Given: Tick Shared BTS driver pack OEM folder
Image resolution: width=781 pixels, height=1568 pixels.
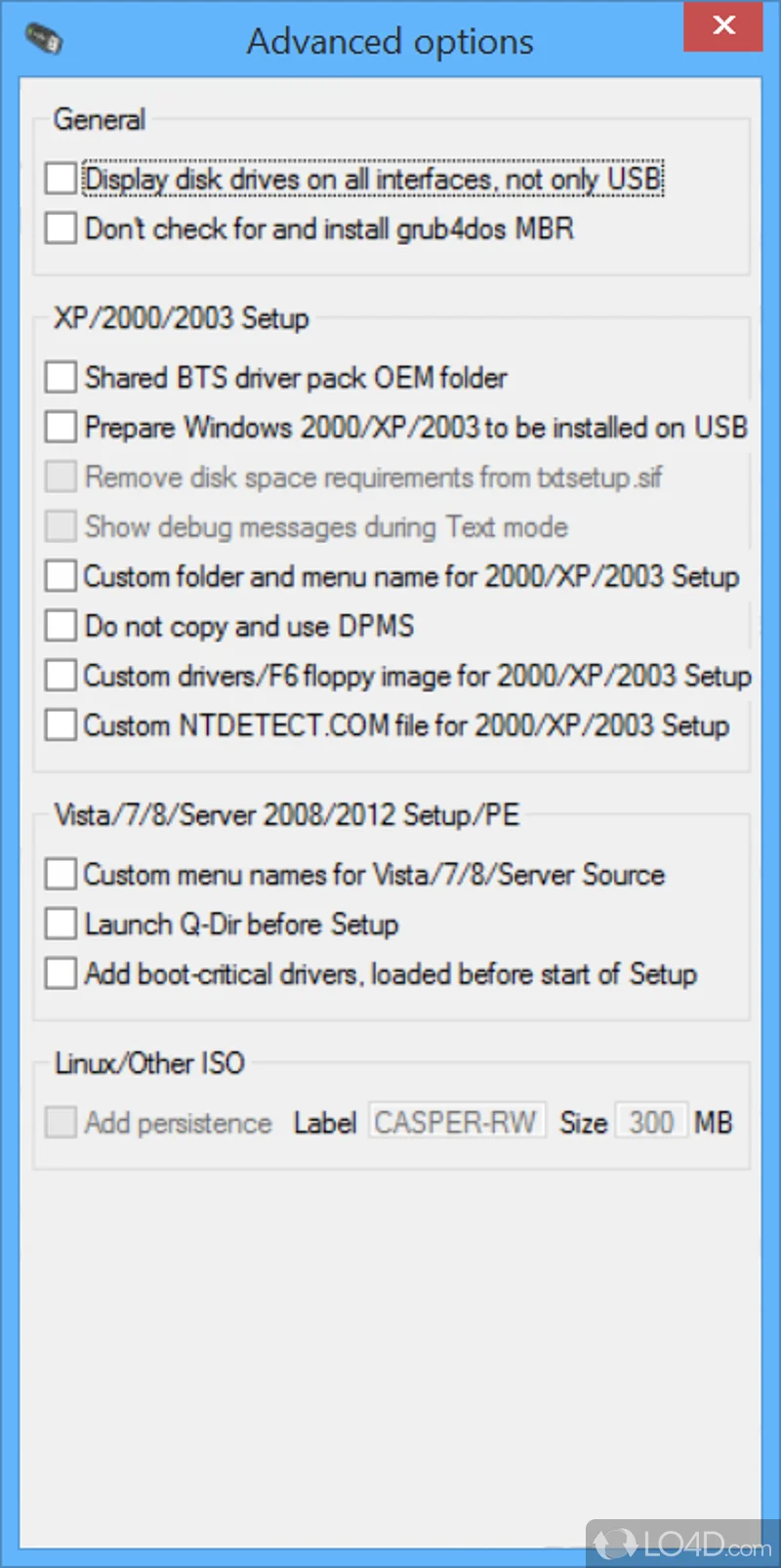Looking at the screenshot, I should click(61, 377).
